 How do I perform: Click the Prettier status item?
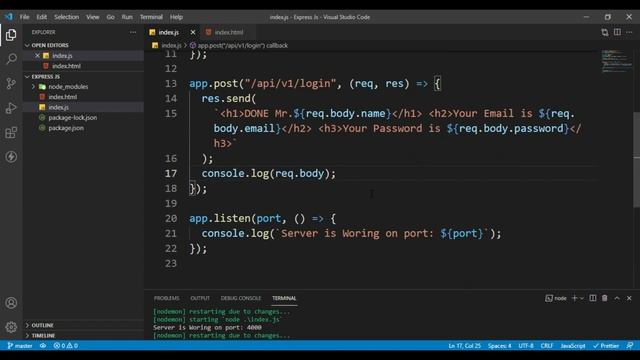point(606,346)
